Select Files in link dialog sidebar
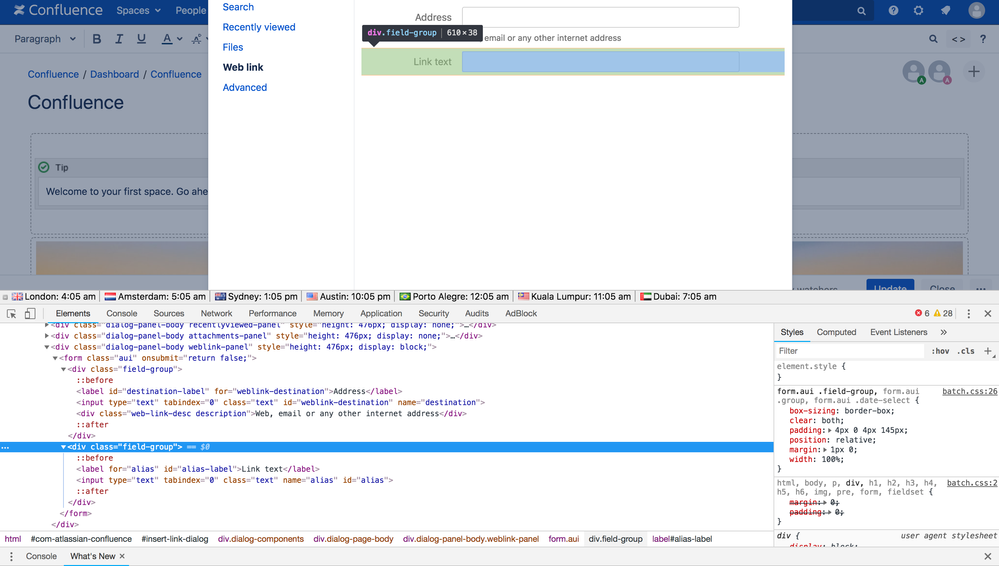This screenshot has width=999, height=566. tap(233, 47)
